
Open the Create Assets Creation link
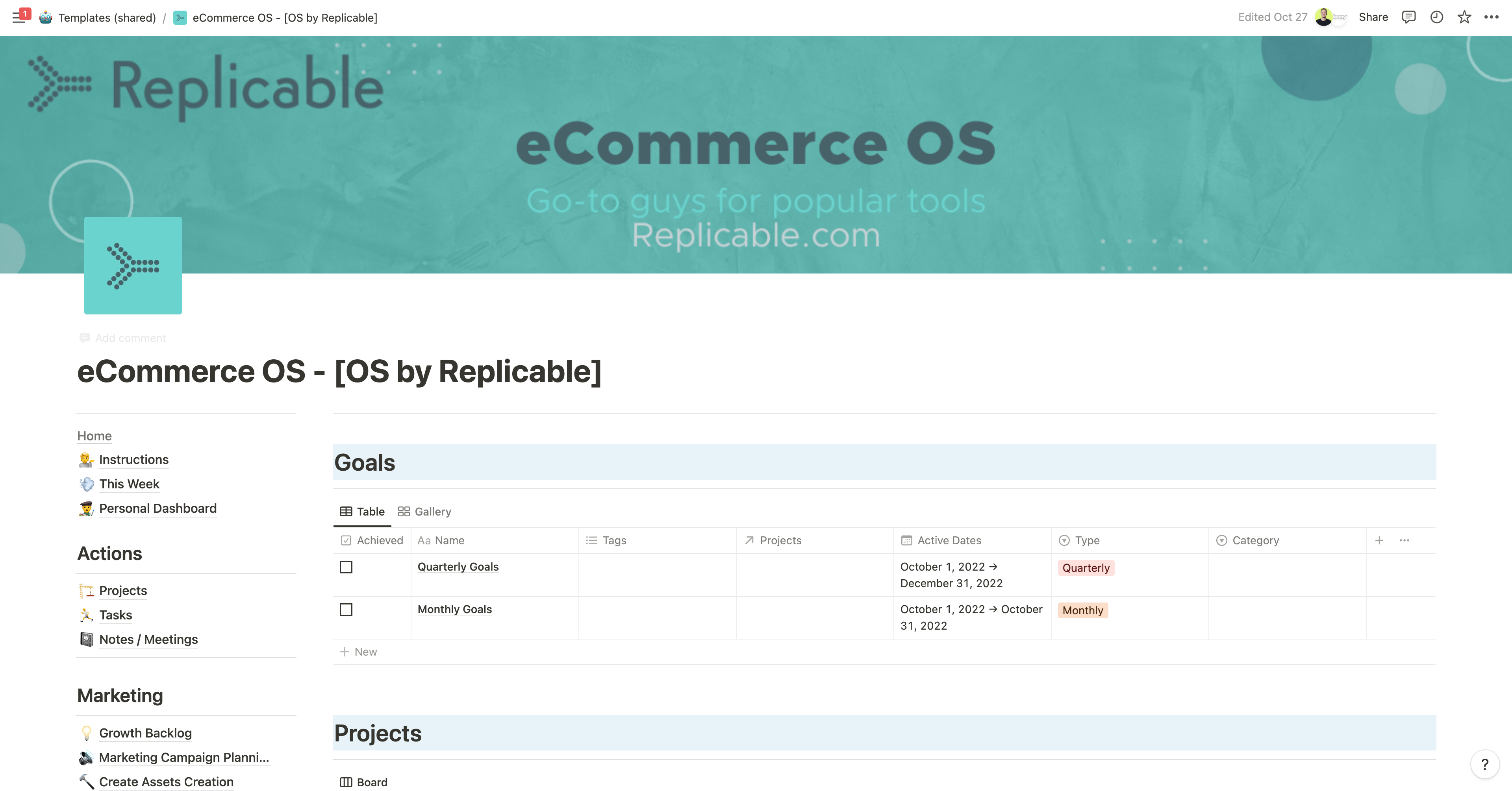pyautogui.click(x=166, y=782)
